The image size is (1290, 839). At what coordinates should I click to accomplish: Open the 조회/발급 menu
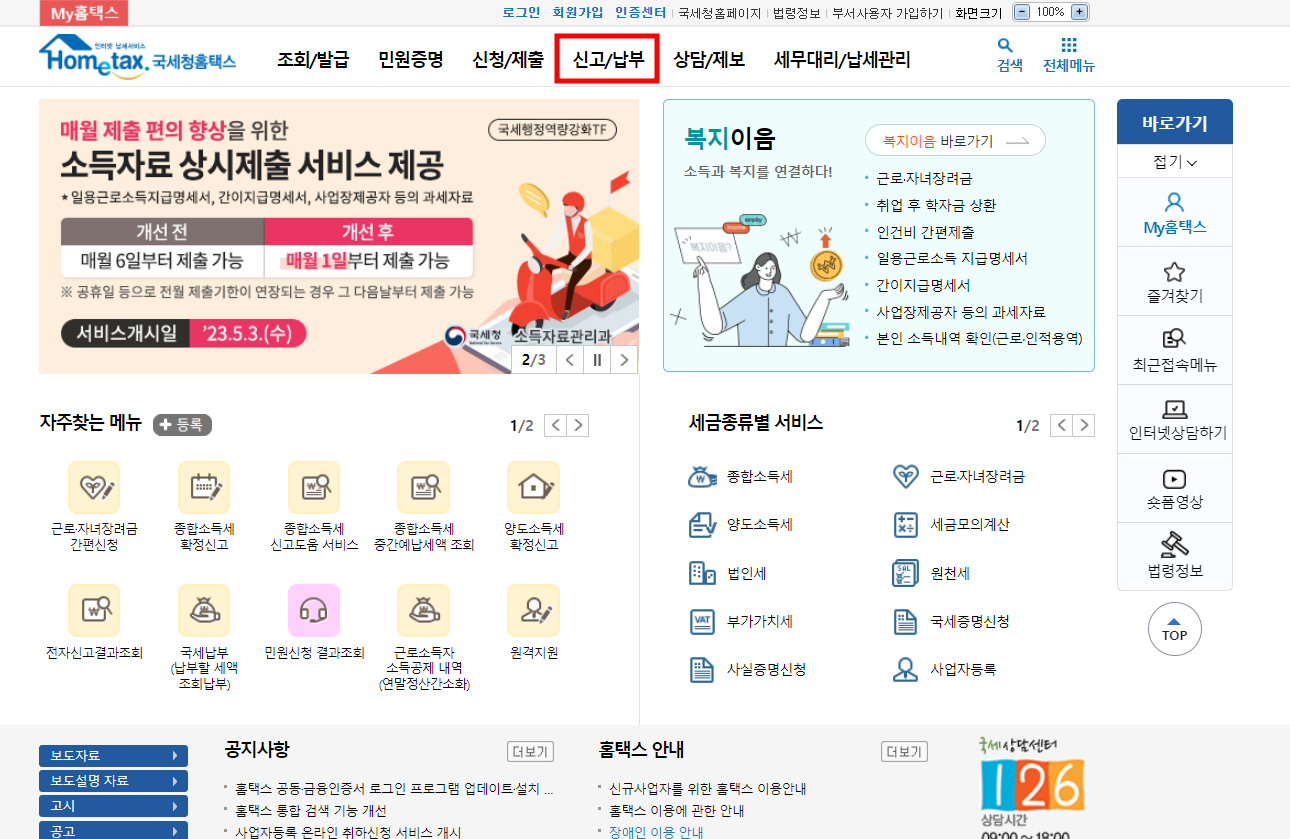313,59
